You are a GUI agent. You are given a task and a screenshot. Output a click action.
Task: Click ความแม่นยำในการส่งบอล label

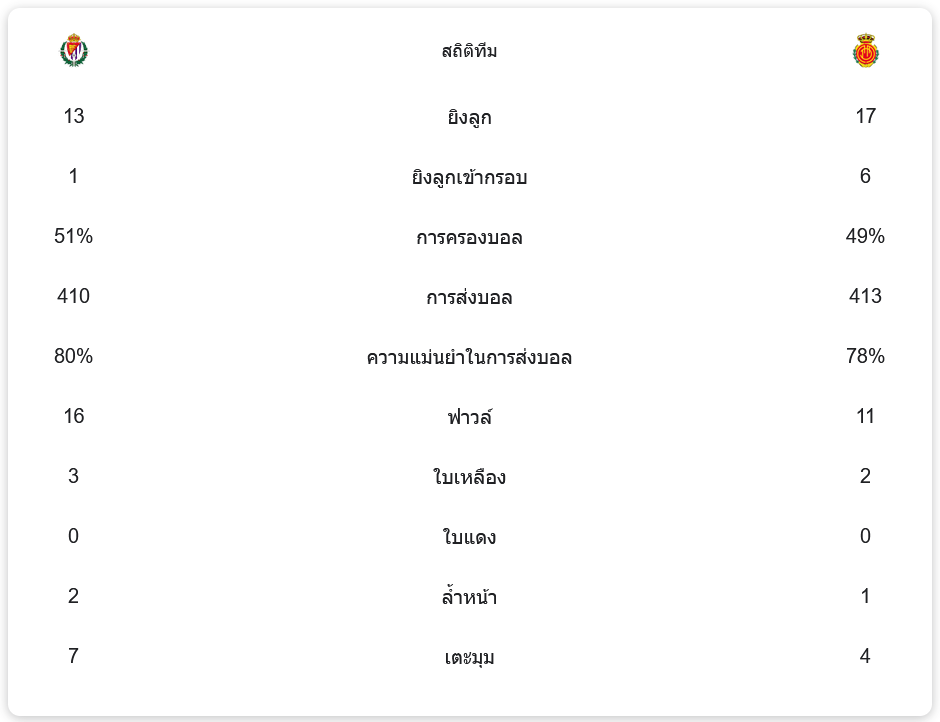click(469, 357)
